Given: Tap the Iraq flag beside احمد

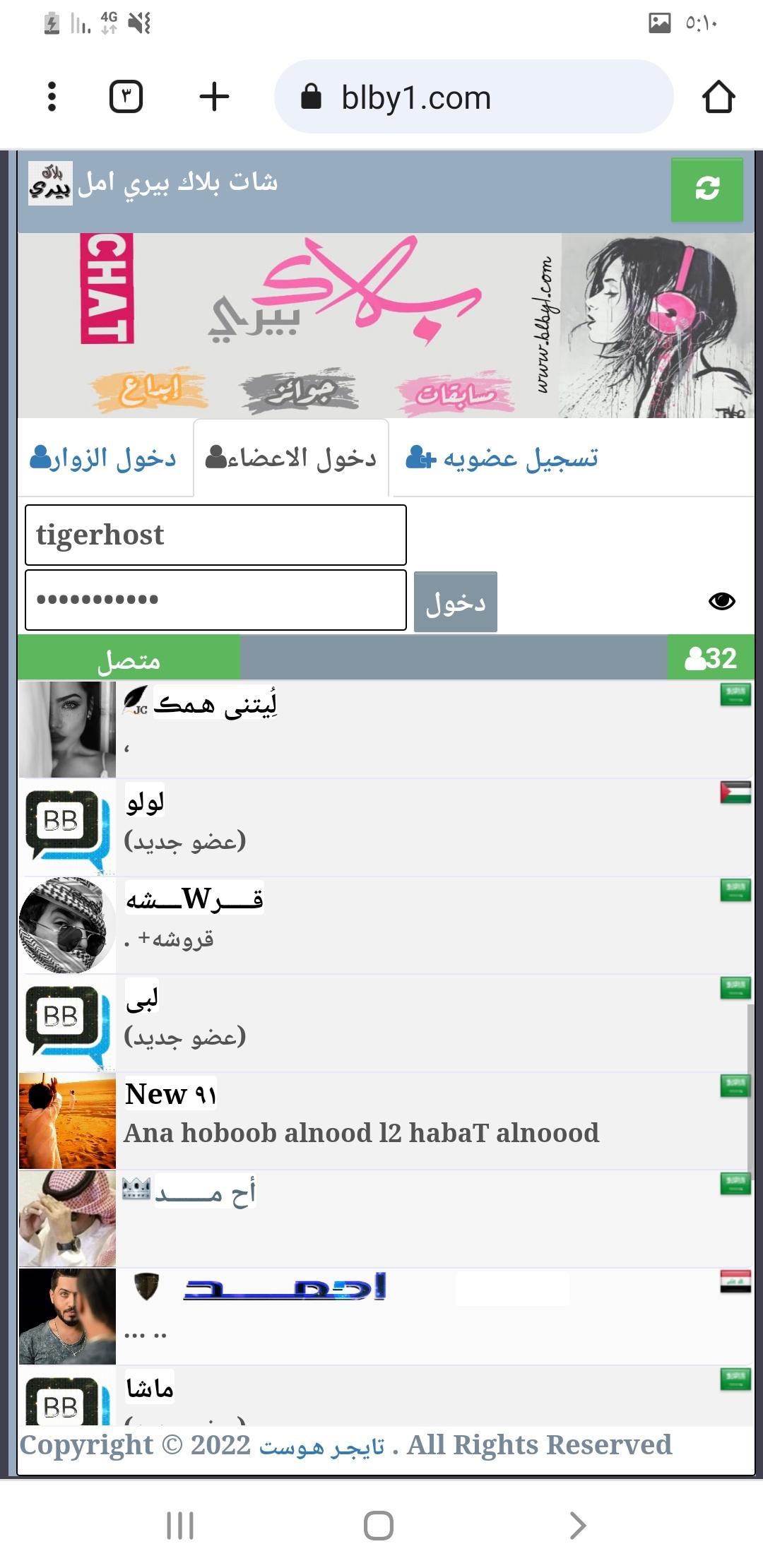Looking at the screenshot, I should coord(735,1281).
